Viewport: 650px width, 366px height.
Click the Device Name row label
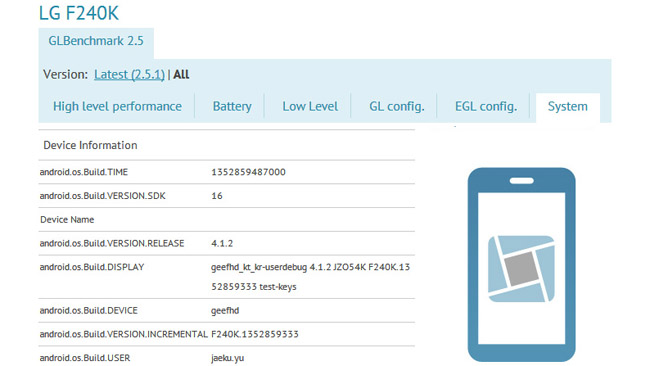click(67, 220)
